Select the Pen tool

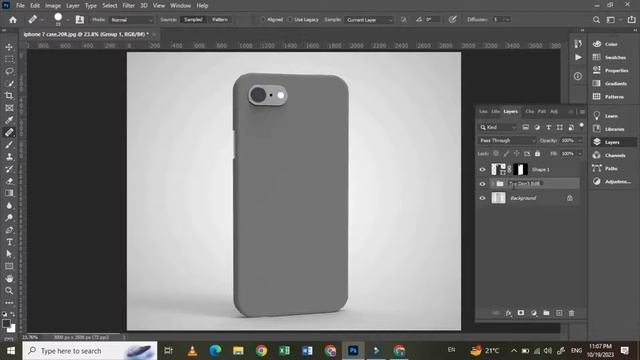point(9,230)
